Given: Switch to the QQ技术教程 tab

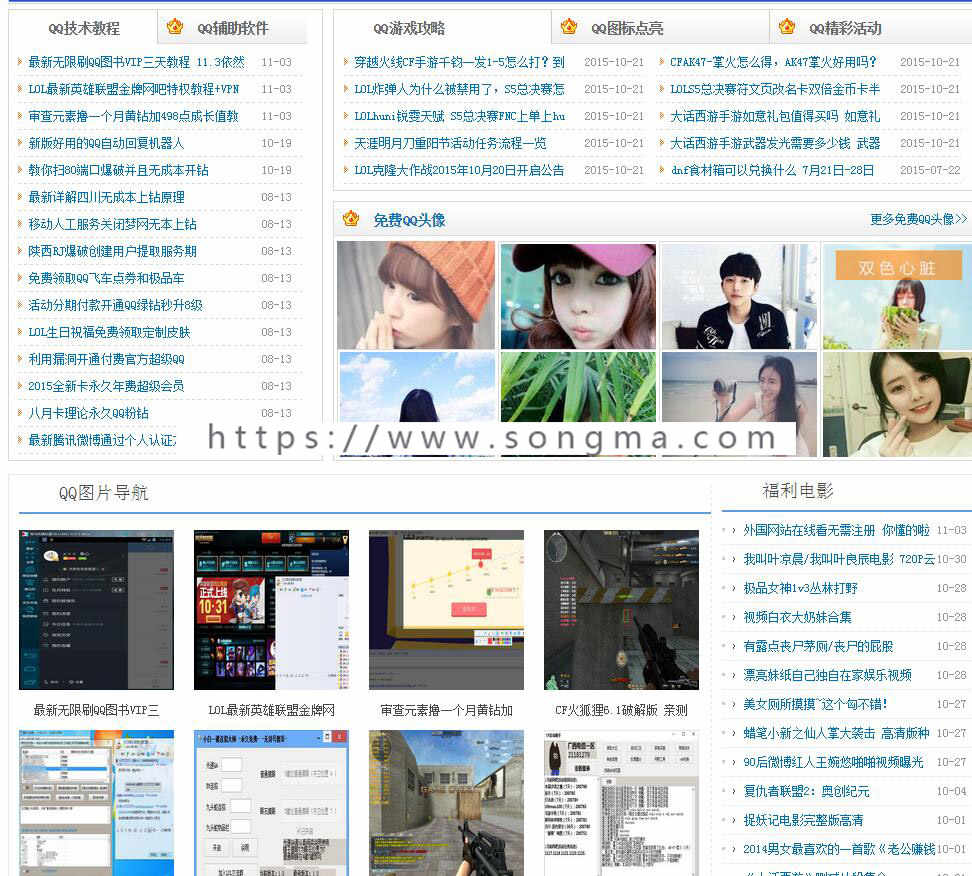Looking at the screenshot, I should click(84, 28).
